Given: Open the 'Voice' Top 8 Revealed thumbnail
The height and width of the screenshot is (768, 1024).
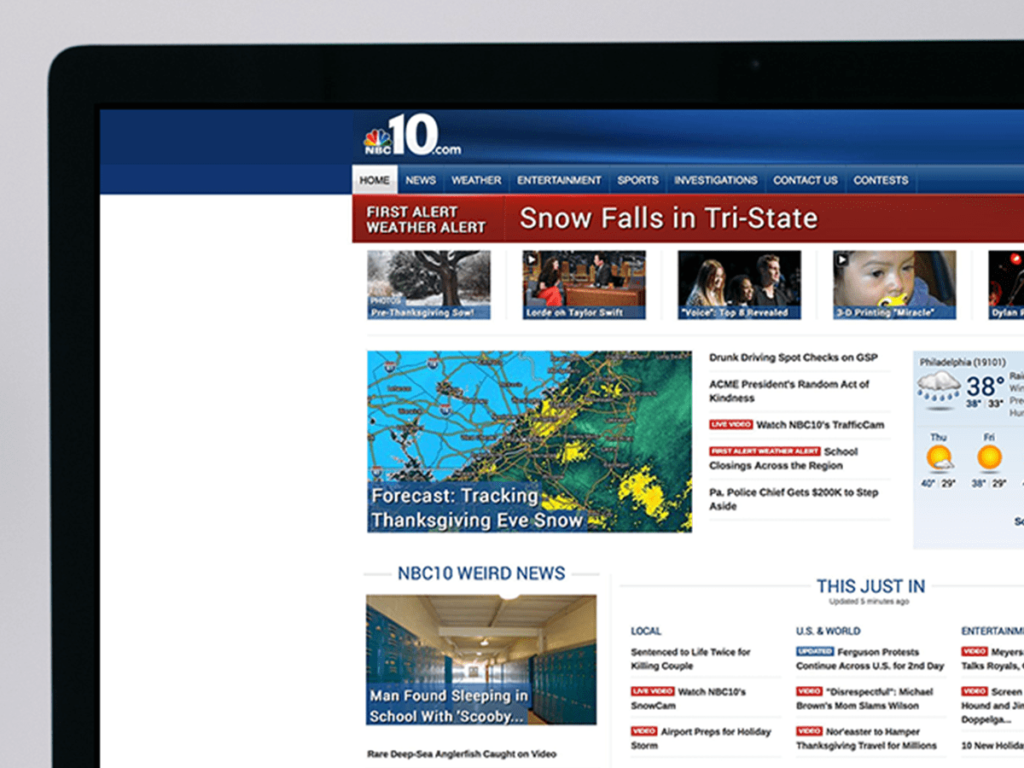Looking at the screenshot, I should tap(739, 285).
